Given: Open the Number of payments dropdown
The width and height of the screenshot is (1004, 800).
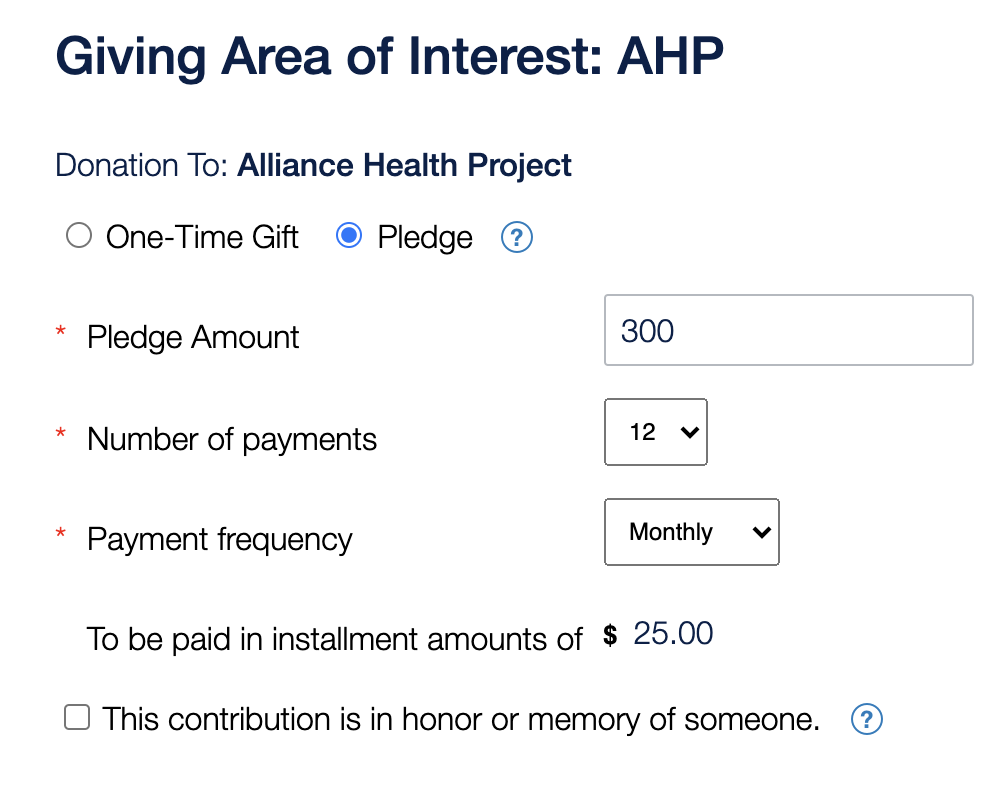Looking at the screenshot, I should pos(656,432).
